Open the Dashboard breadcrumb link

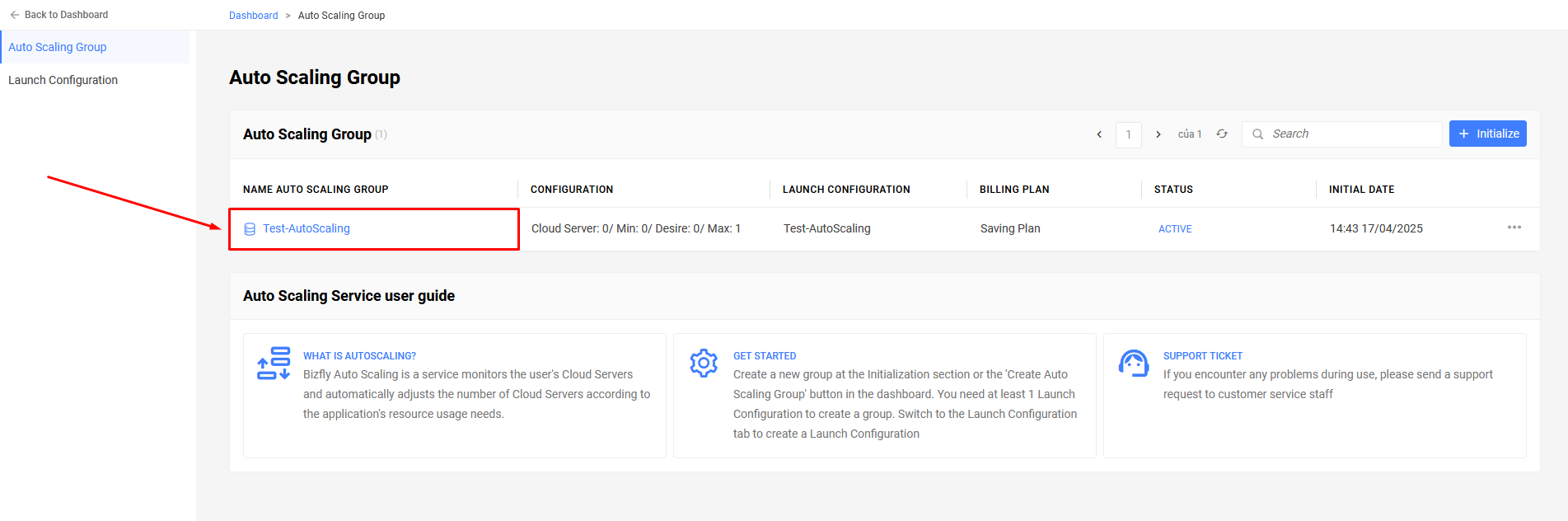[253, 16]
